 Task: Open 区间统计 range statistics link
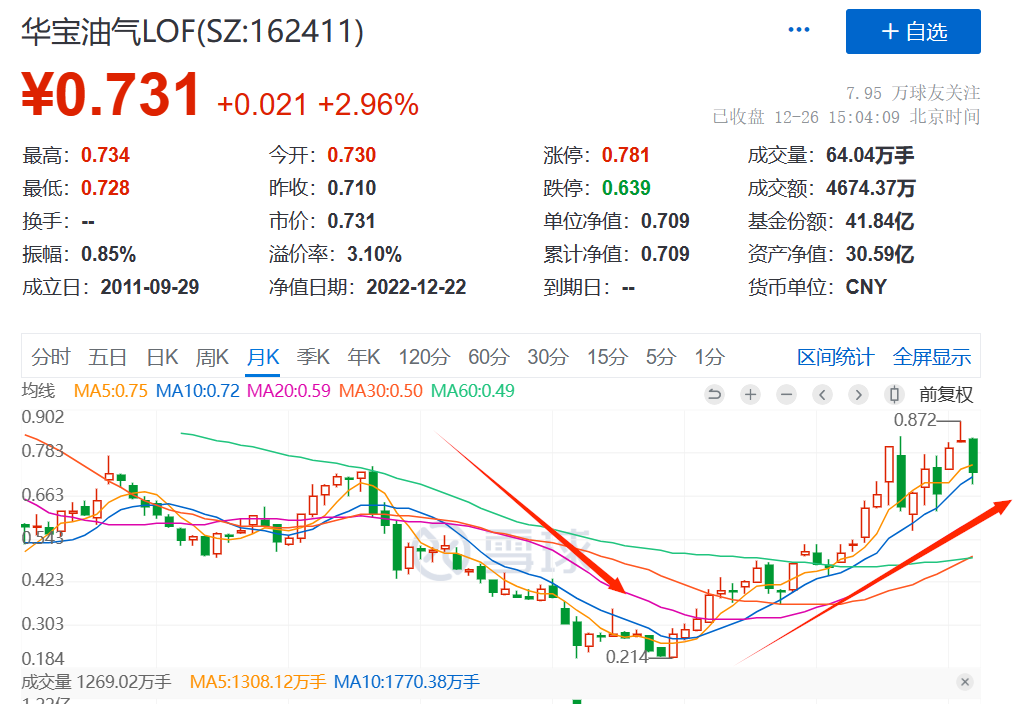836,357
